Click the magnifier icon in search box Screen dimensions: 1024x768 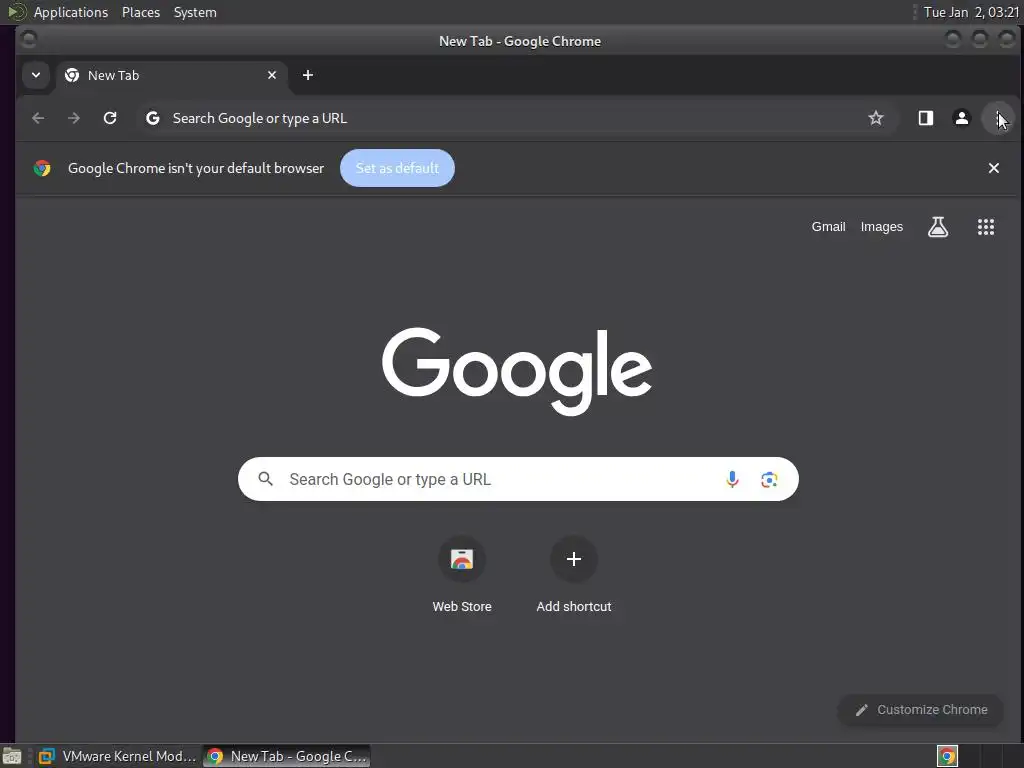click(265, 479)
